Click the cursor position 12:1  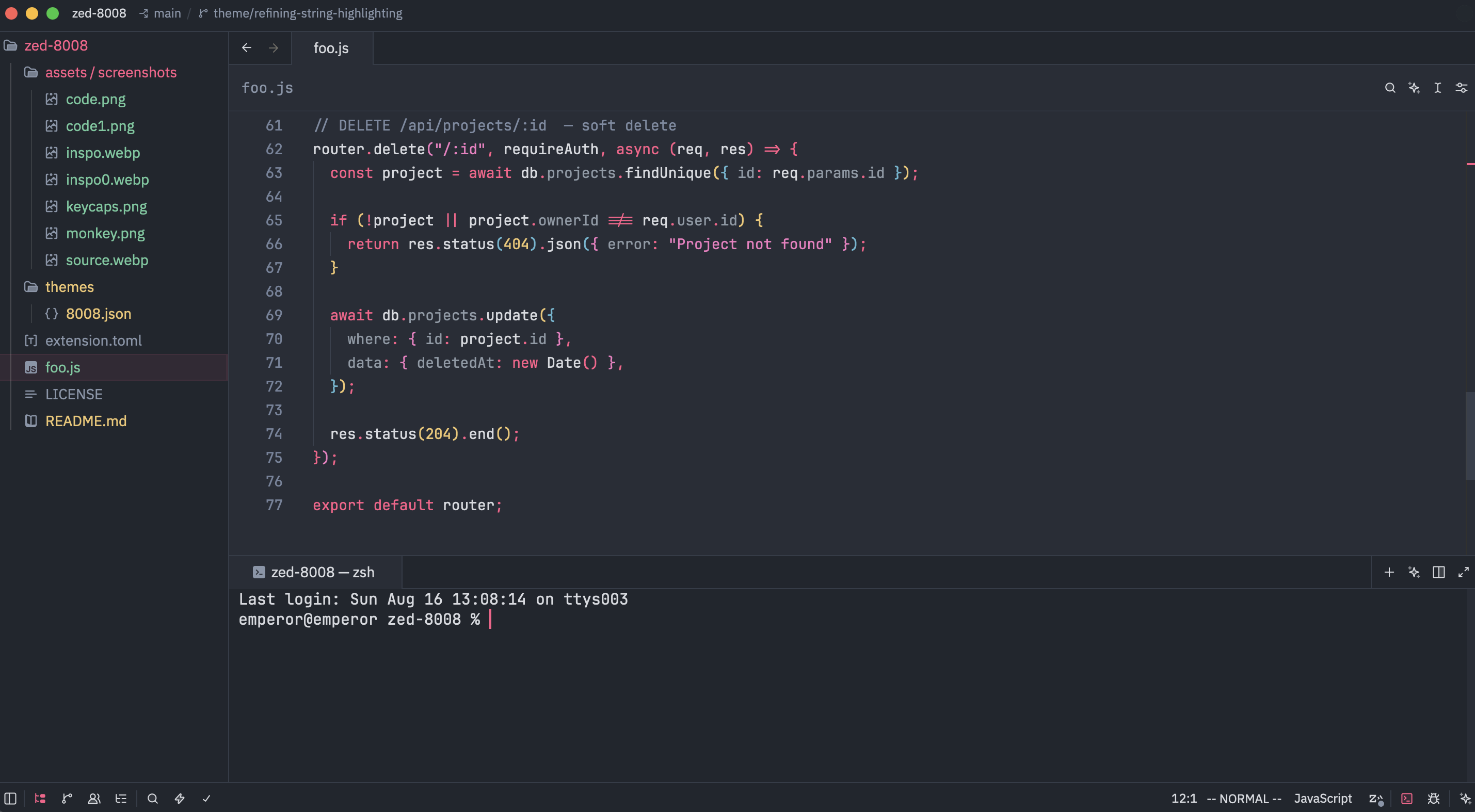(1183, 798)
